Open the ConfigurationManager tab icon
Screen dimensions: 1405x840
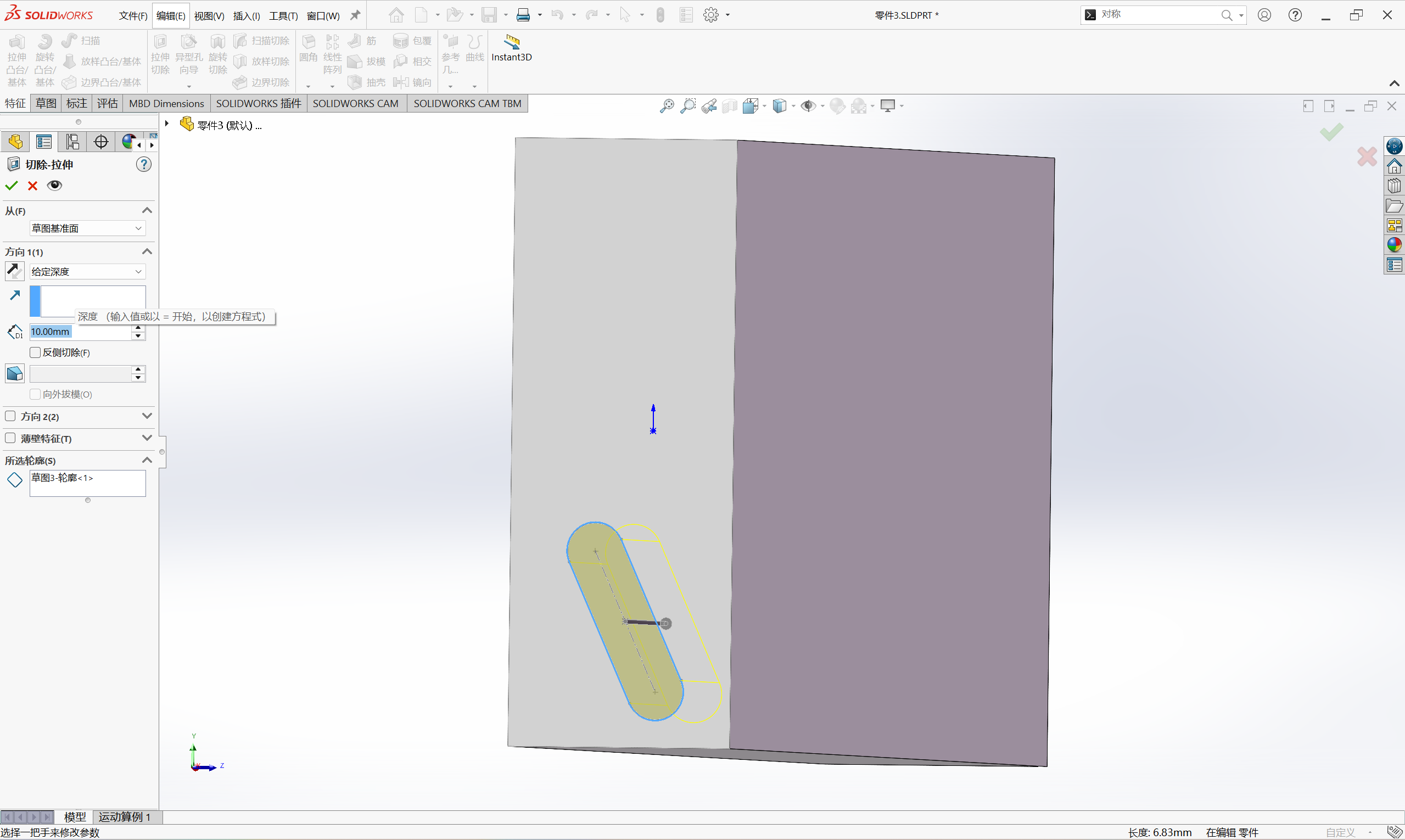point(72,142)
